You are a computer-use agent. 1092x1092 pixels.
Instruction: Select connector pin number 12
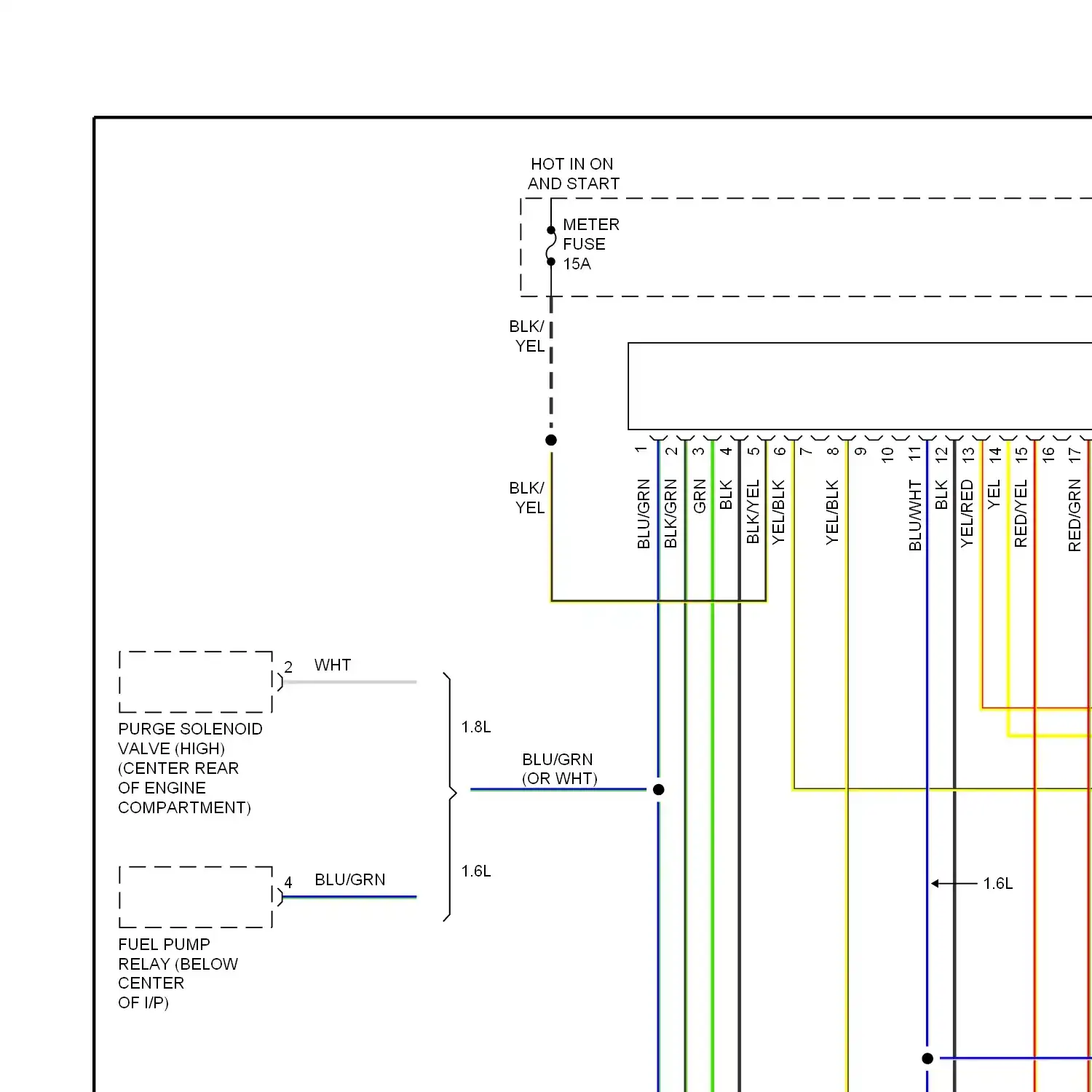click(x=941, y=455)
